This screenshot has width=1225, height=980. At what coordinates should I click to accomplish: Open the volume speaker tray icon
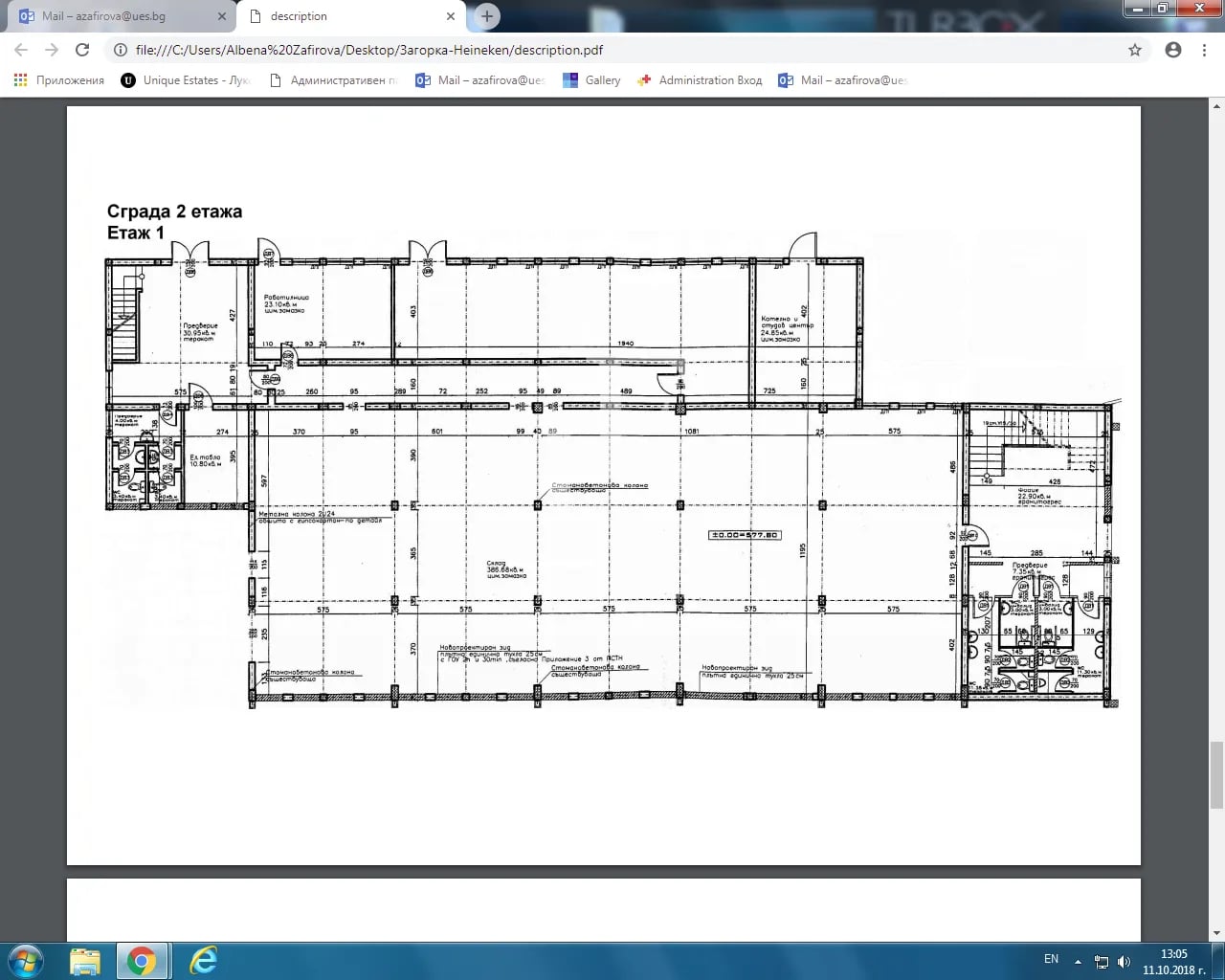(x=1124, y=961)
